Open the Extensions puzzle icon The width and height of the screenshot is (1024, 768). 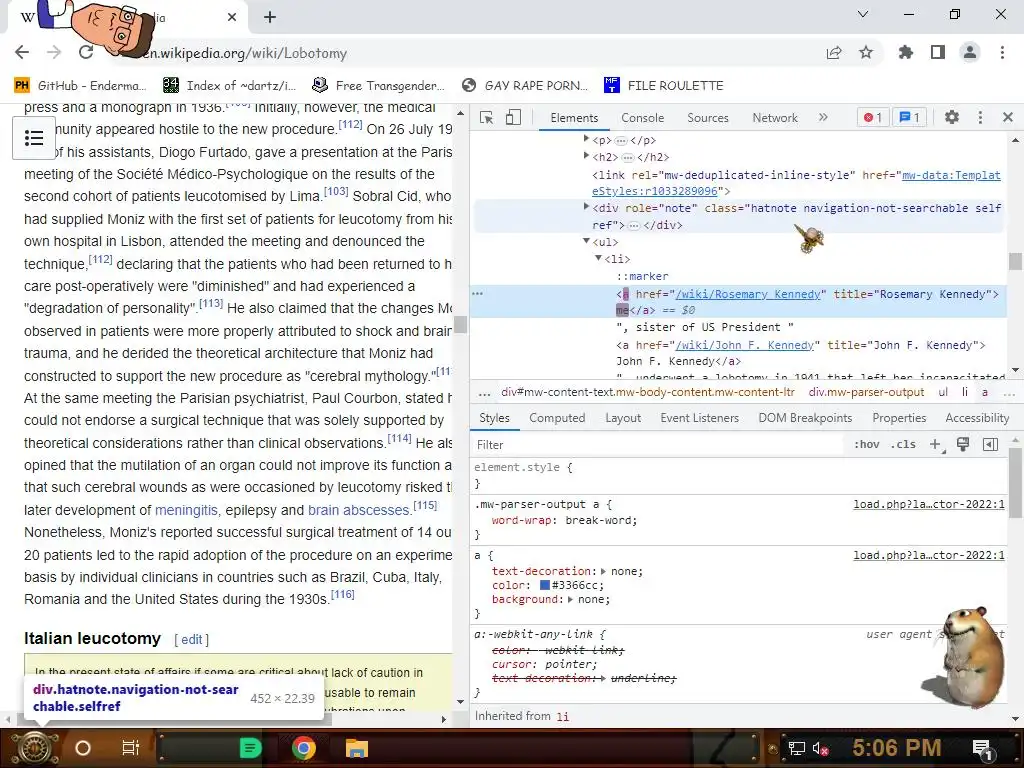[x=906, y=52]
